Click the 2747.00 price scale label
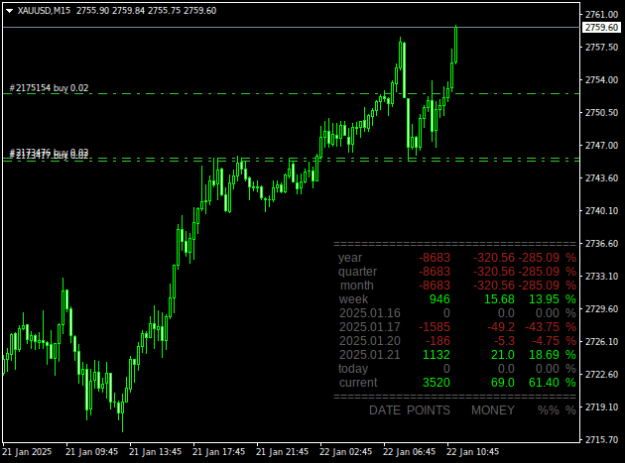Viewport: 625px width, 463px height. (x=601, y=145)
